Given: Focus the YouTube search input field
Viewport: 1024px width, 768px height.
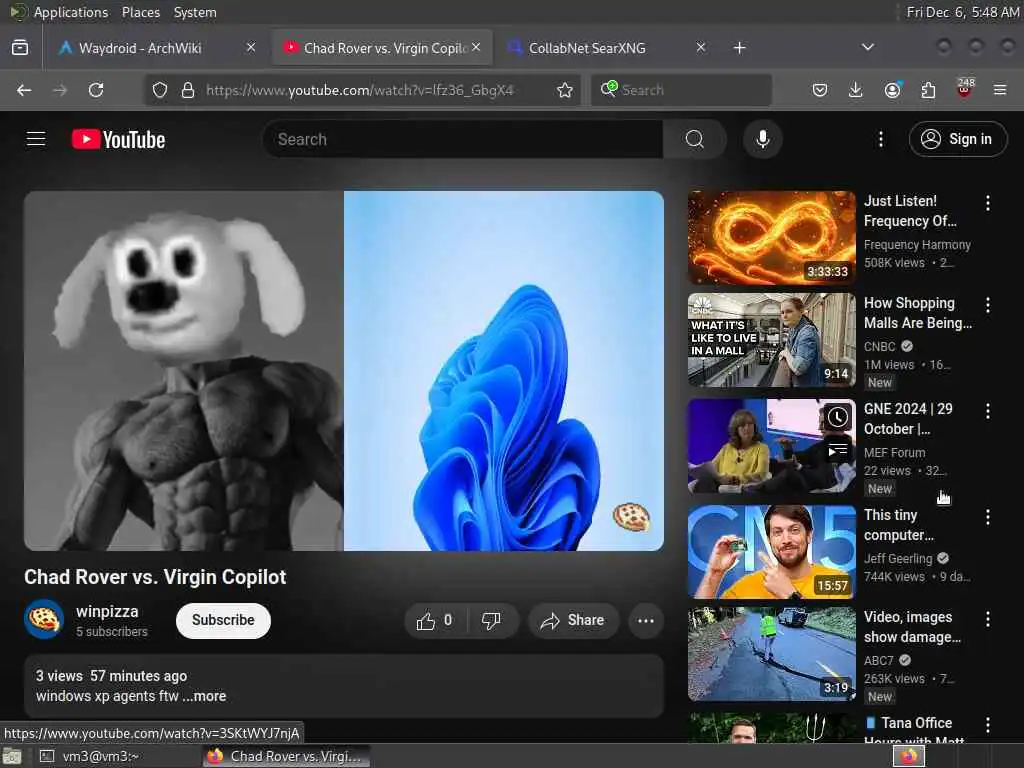Looking at the screenshot, I should click(462, 139).
